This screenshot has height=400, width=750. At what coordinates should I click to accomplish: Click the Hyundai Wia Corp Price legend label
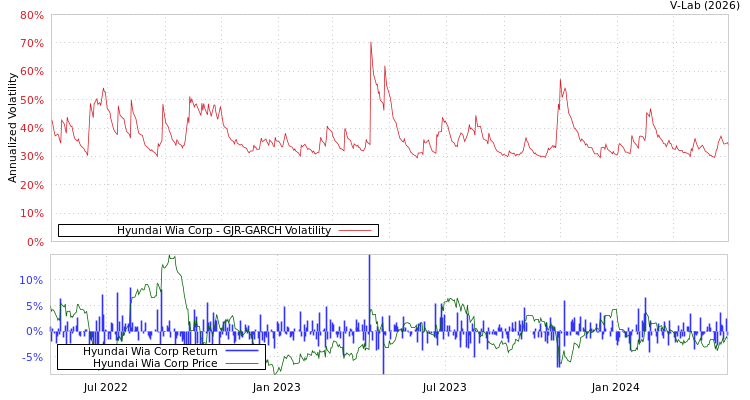click(x=154, y=363)
